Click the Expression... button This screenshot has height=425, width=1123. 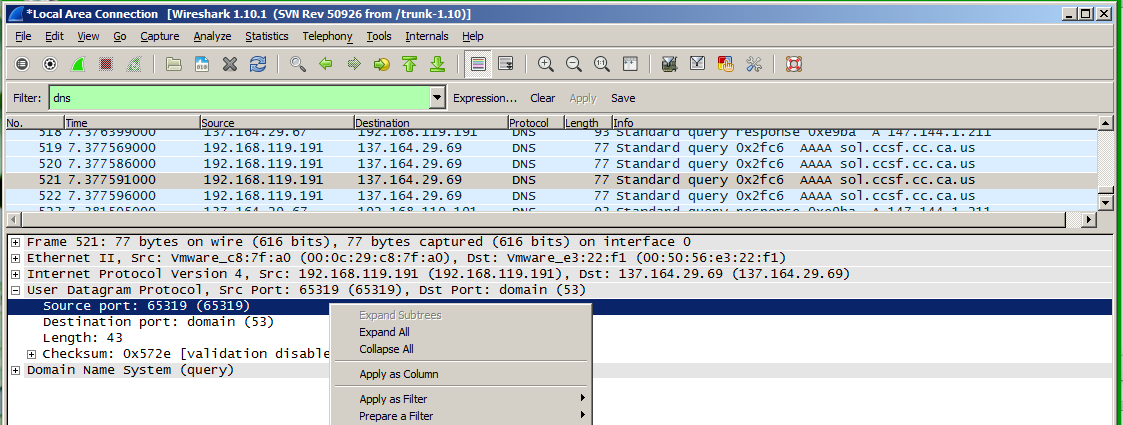[485, 98]
